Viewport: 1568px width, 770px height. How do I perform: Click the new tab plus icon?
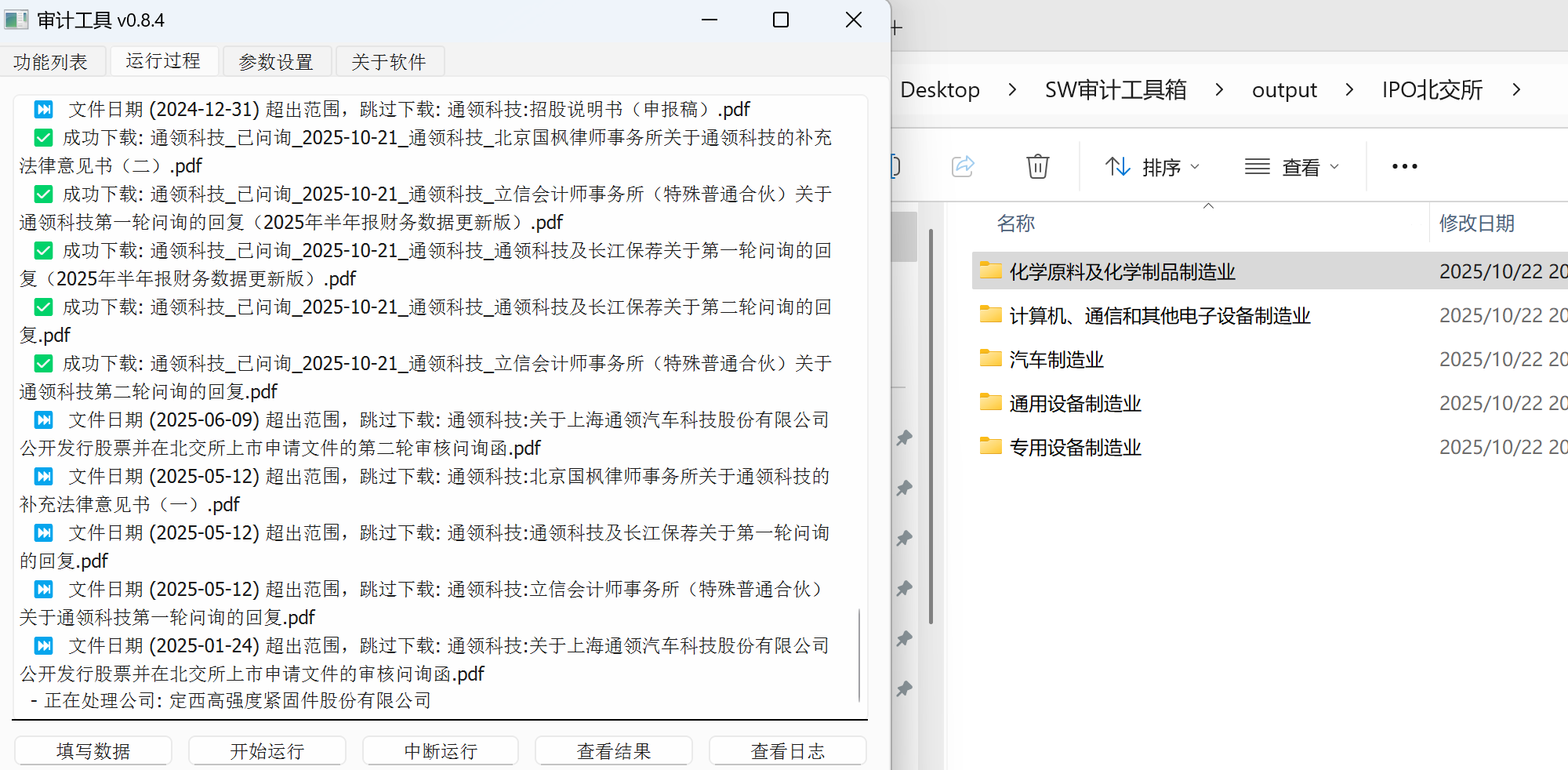click(x=897, y=28)
